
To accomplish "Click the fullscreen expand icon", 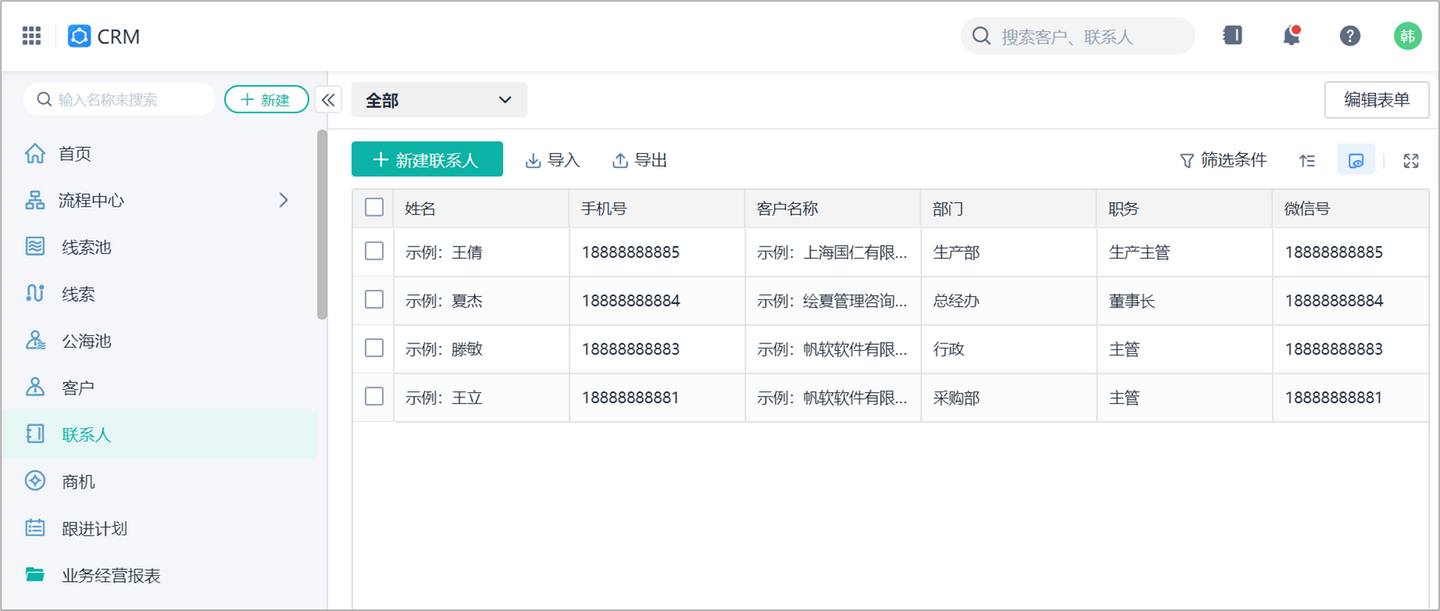I will [1410, 160].
